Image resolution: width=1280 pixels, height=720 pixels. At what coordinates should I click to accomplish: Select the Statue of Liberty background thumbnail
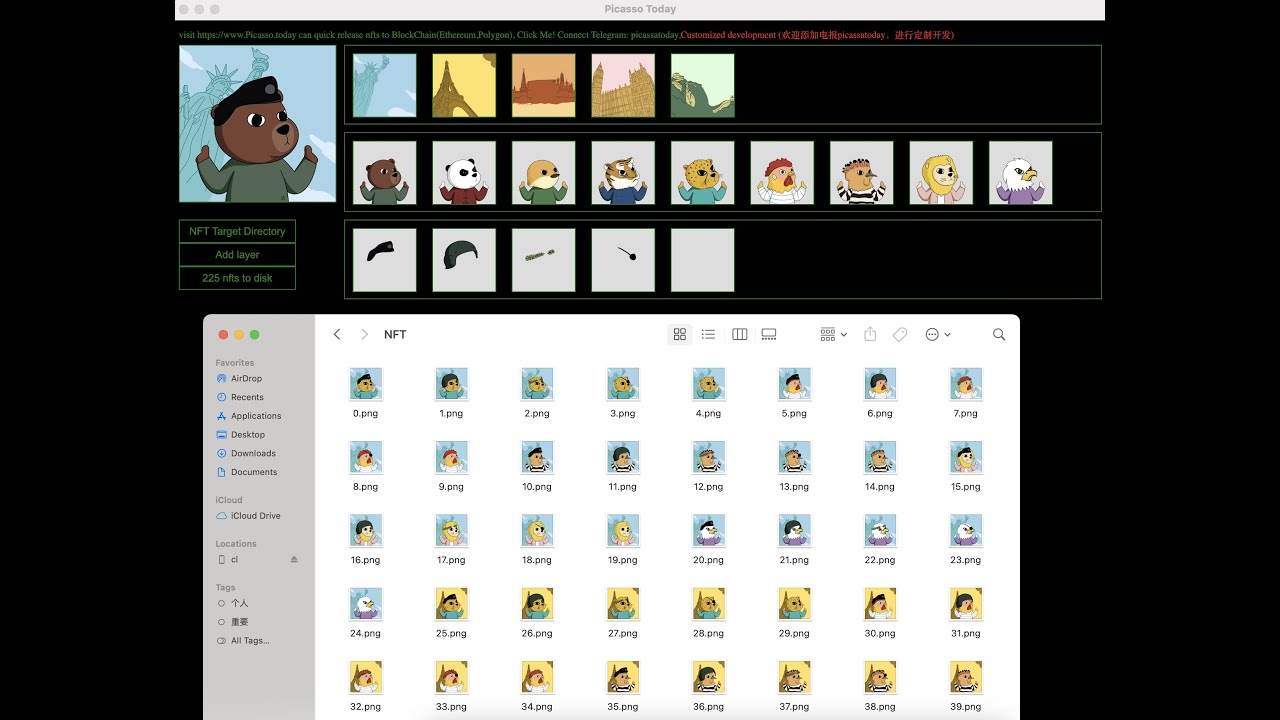384,85
